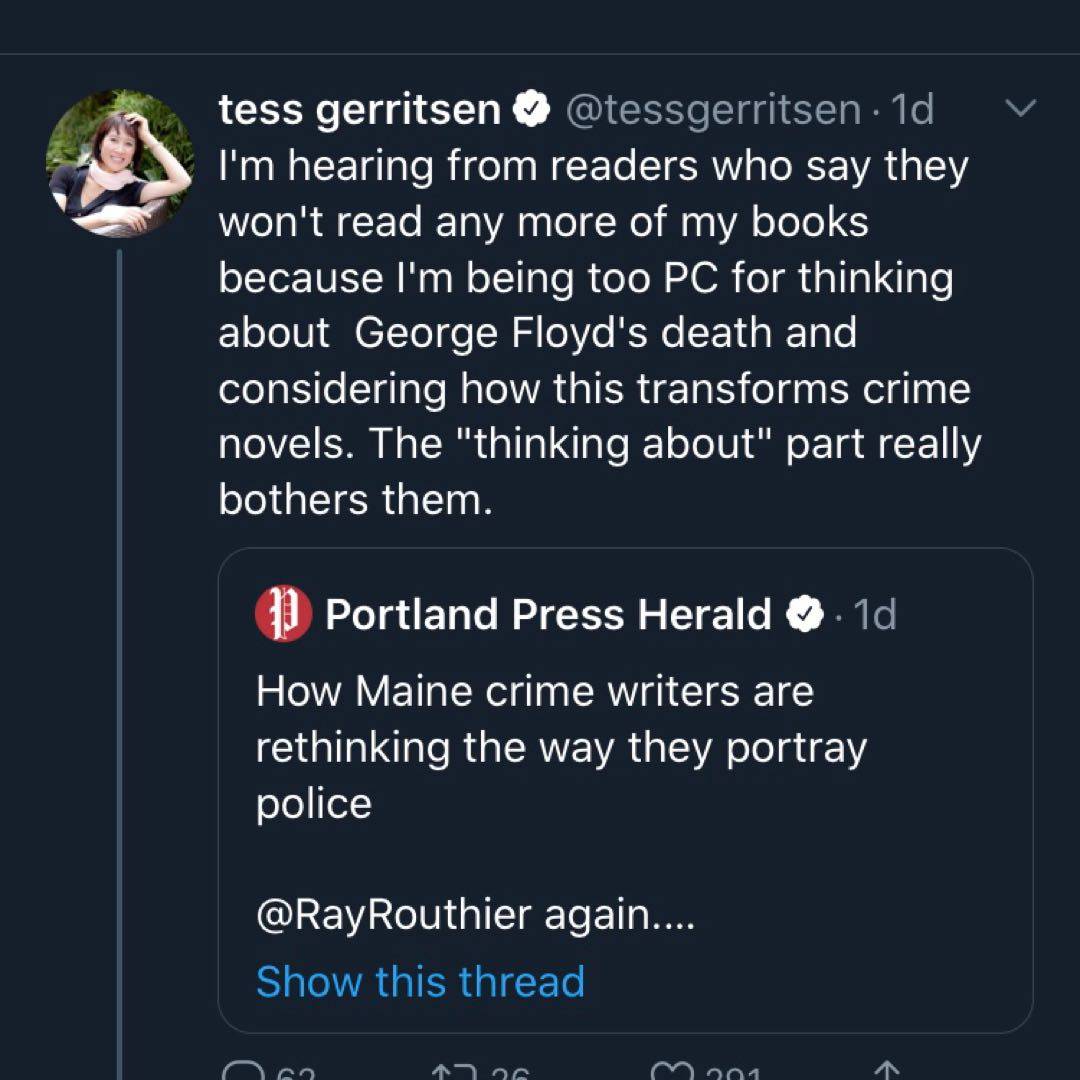Tap the like count 291

[x=737, y=1074]
